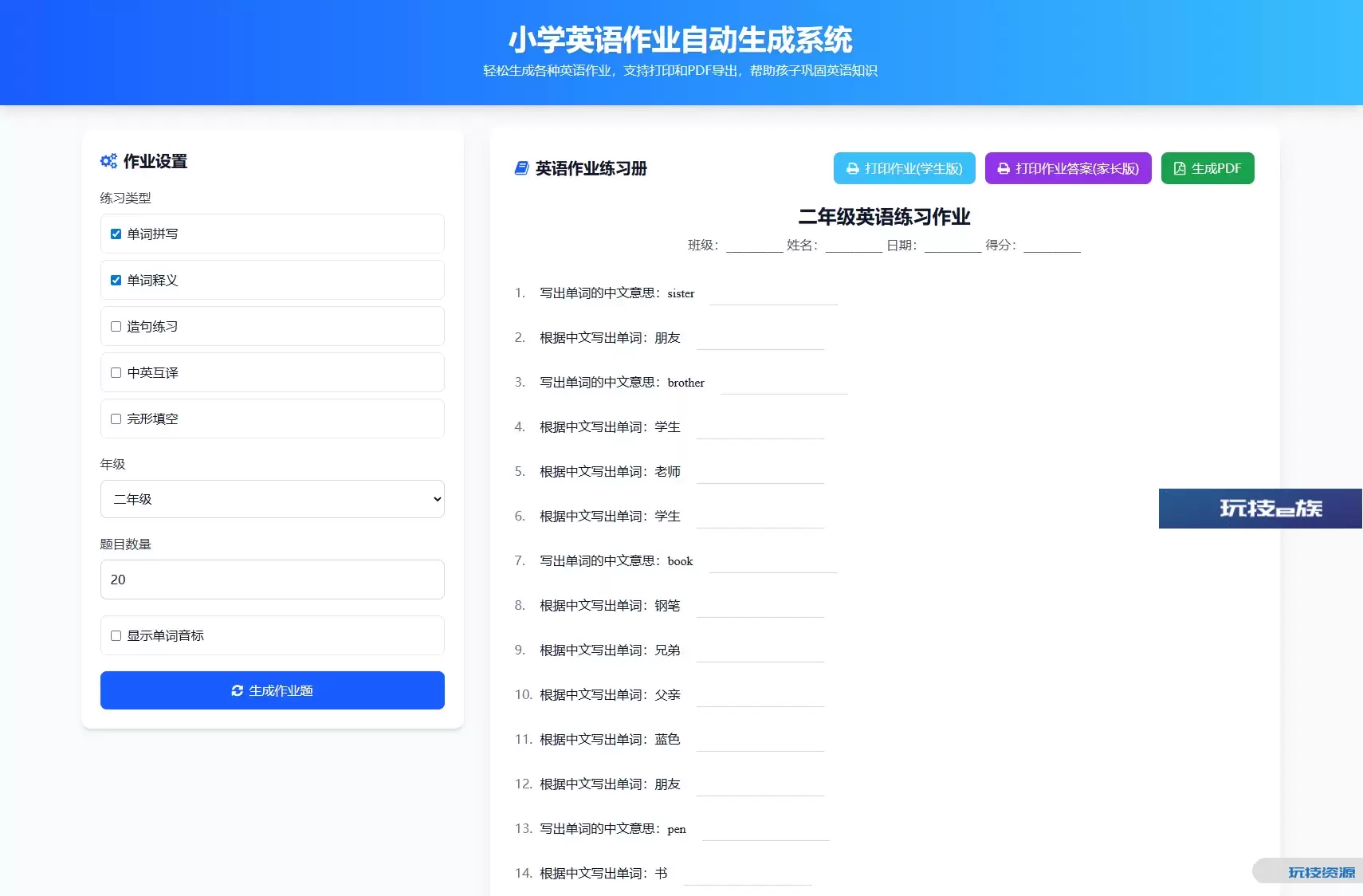
Task: Click the gear icon beside 作业设置
Action: [x=108, y=161]
